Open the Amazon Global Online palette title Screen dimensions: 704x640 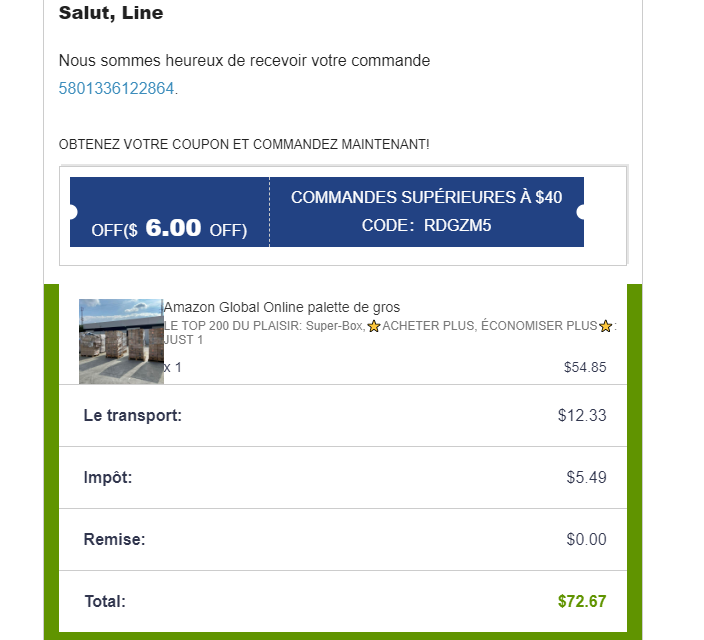click(282, 307)
